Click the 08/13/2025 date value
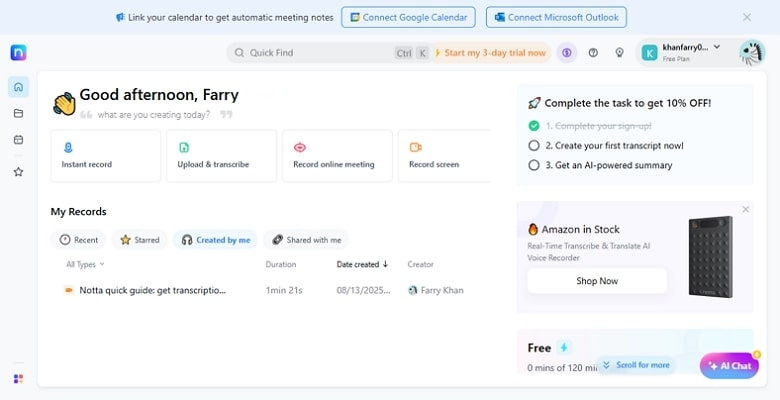The width and height of the screenshot is (780, 400). 364,290
